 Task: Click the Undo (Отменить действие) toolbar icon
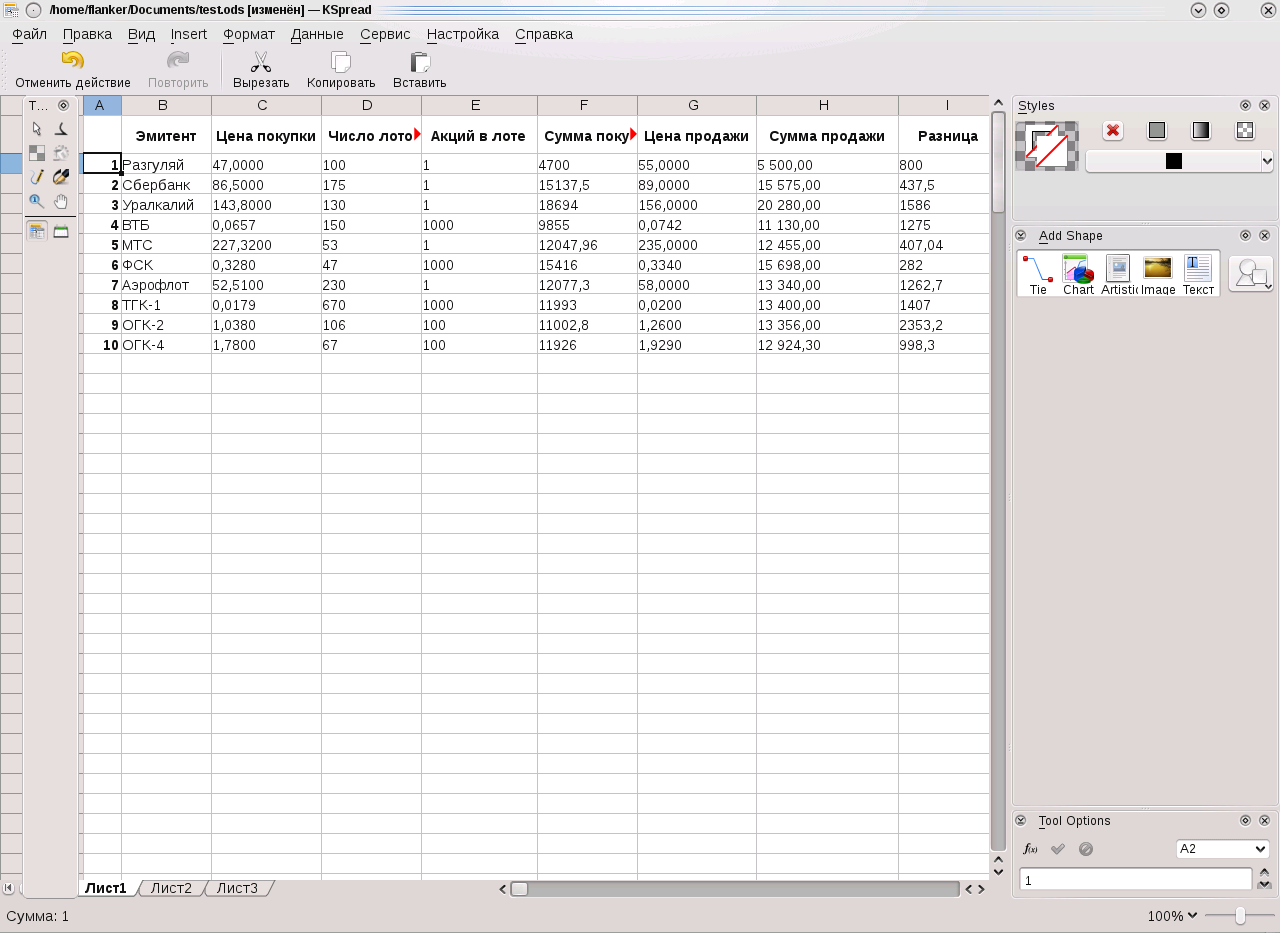click(72, 62)
